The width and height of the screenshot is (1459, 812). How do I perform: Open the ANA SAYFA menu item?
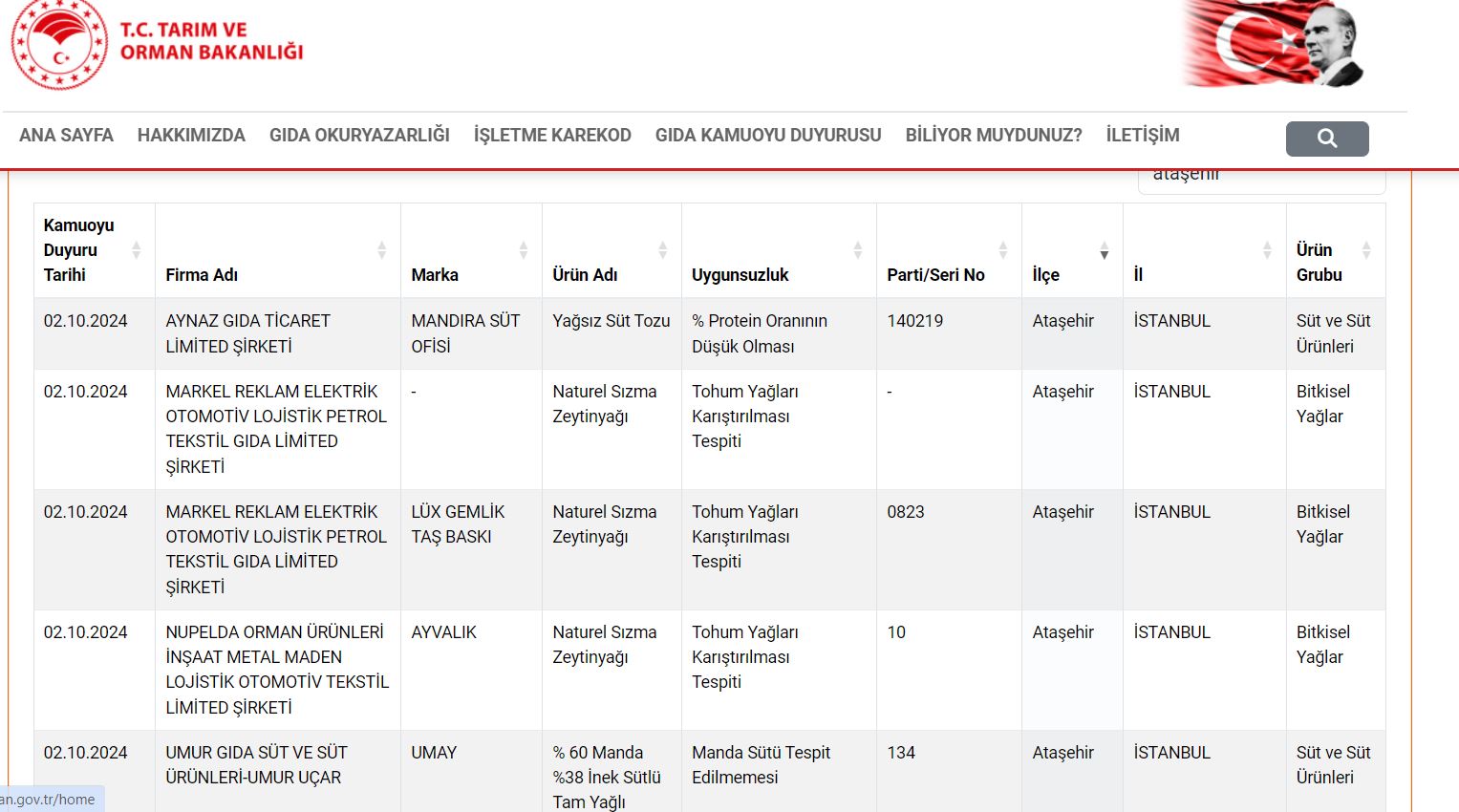click(66, 136)
